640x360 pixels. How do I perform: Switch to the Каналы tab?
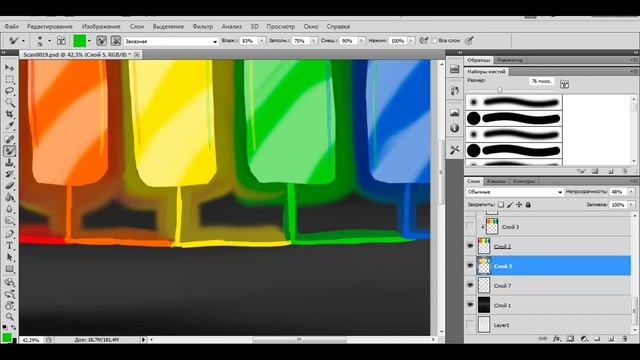(x=496, y=181)
